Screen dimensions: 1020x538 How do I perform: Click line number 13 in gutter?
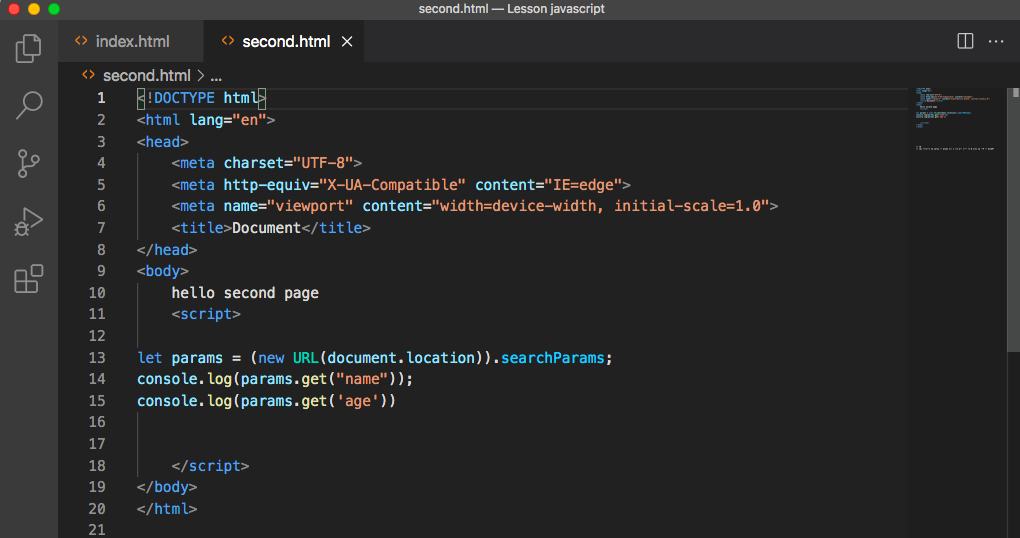tap(97, 358)
